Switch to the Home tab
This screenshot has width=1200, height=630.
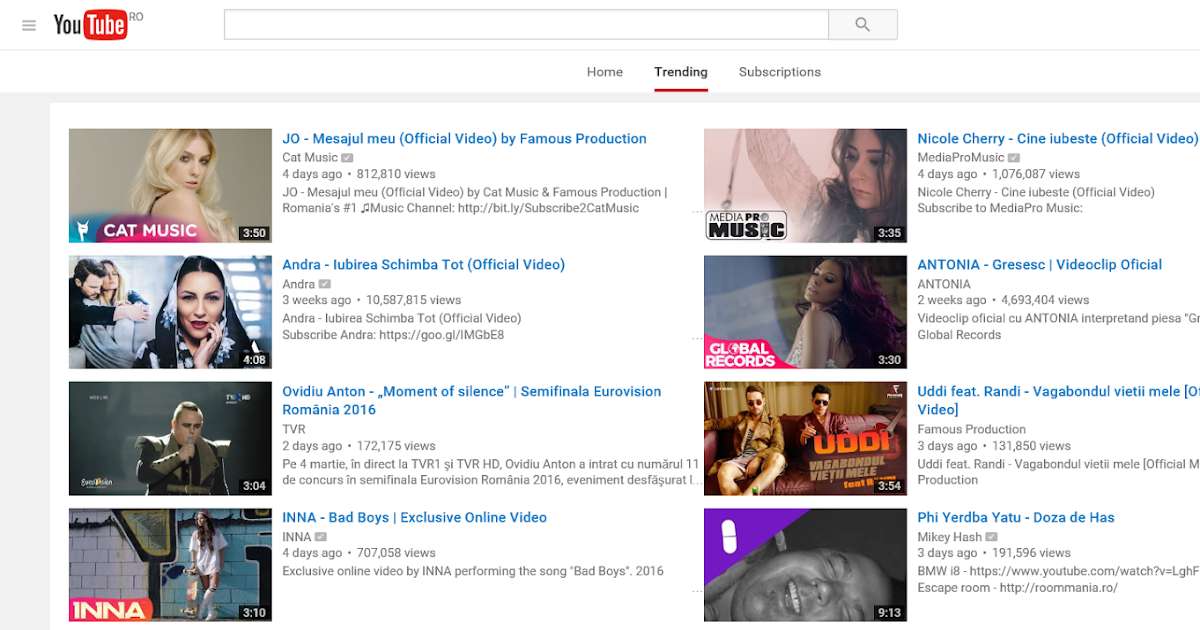[605, 72]
